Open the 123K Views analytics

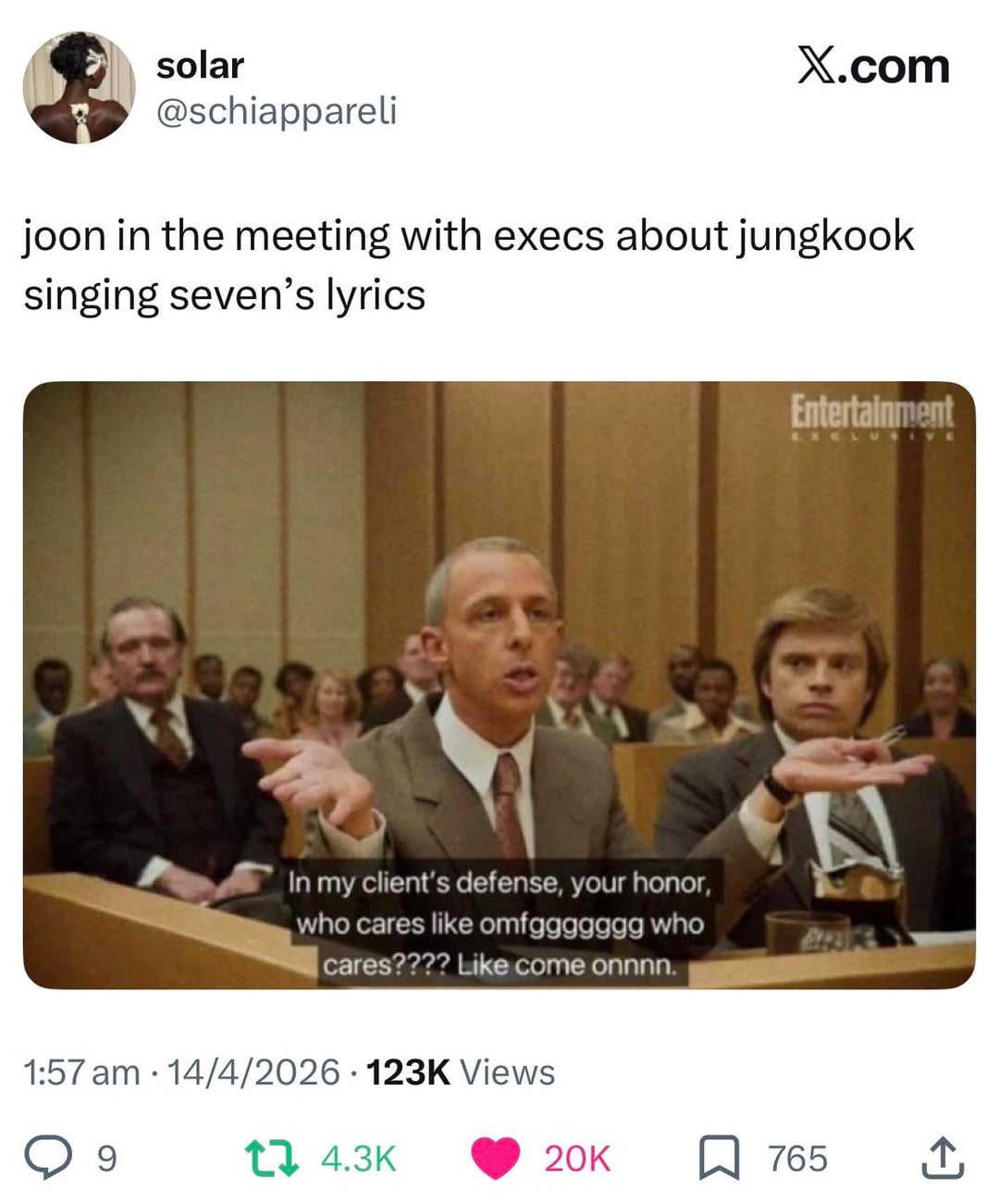pyautogui.click(x=461, y=1073)
